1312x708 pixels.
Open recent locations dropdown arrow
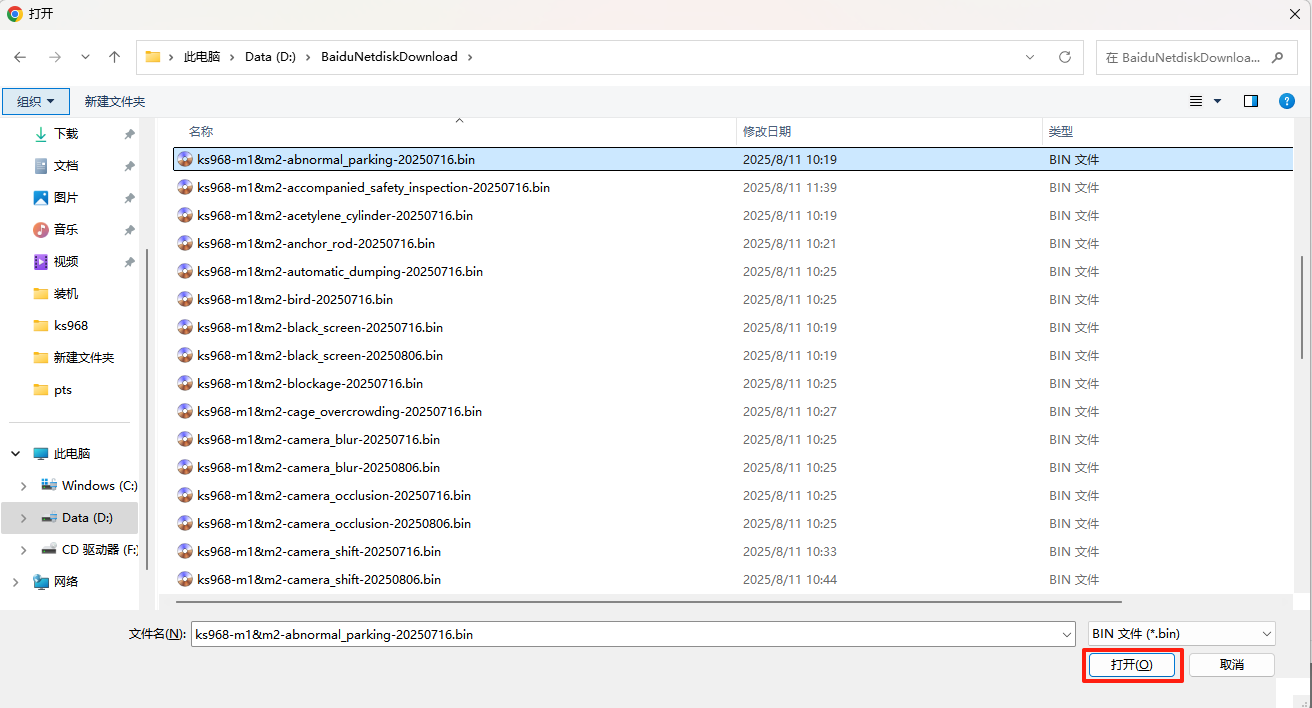point(85,57)
